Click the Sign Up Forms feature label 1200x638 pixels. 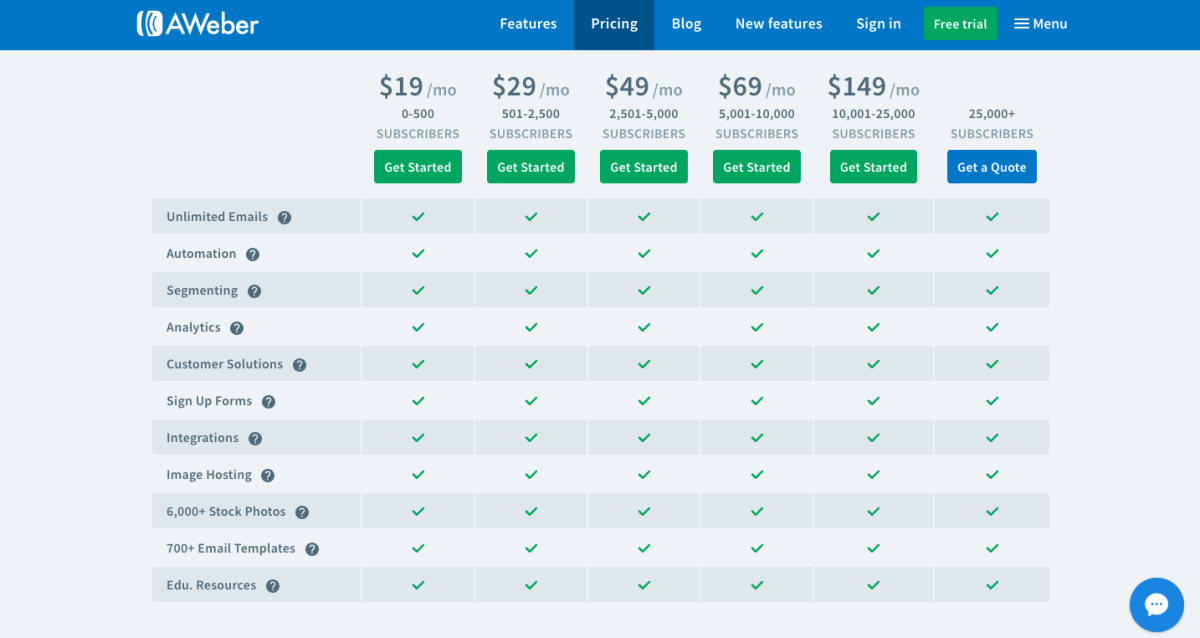coord(209,402)
